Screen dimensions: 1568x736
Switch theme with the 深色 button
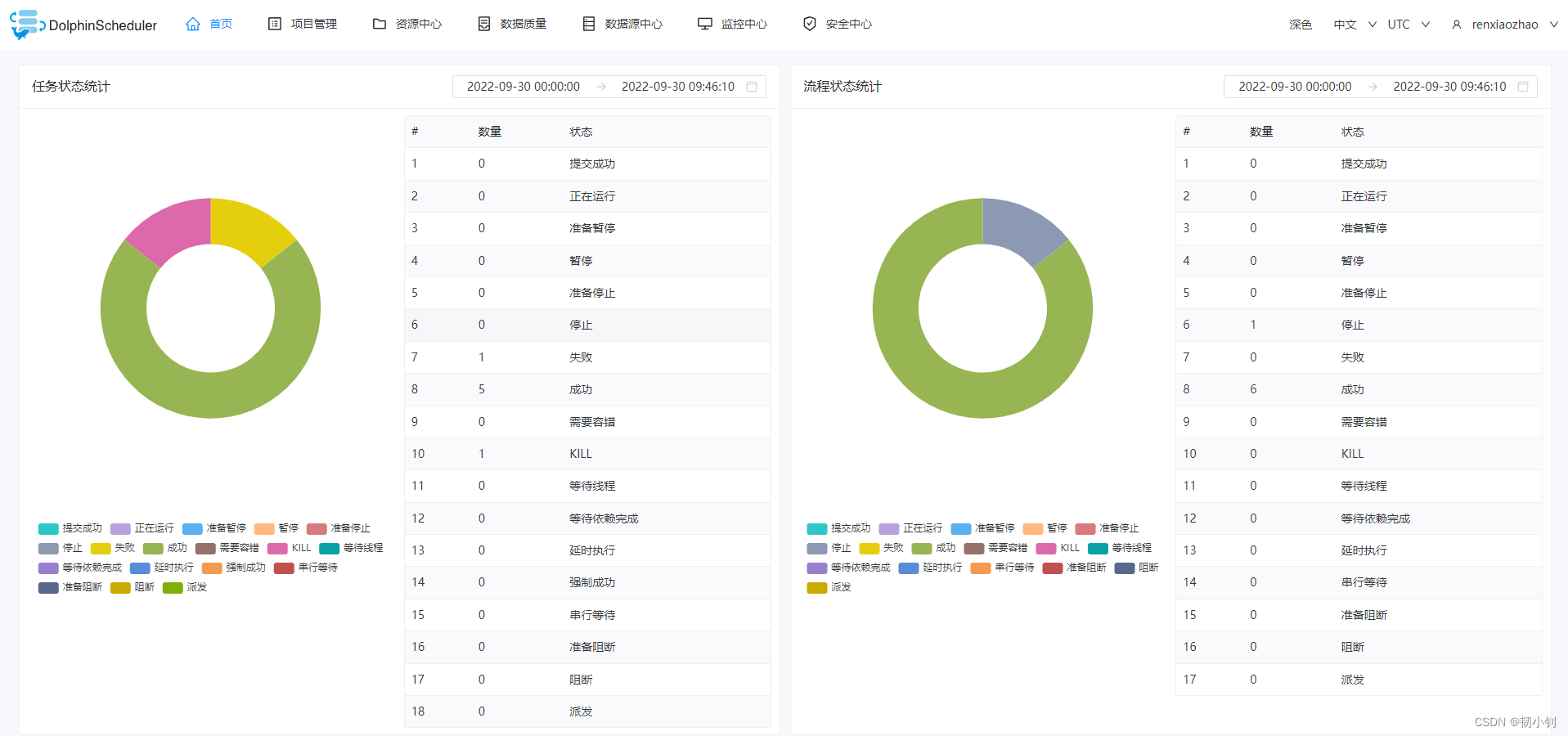tap(1301, 25)
